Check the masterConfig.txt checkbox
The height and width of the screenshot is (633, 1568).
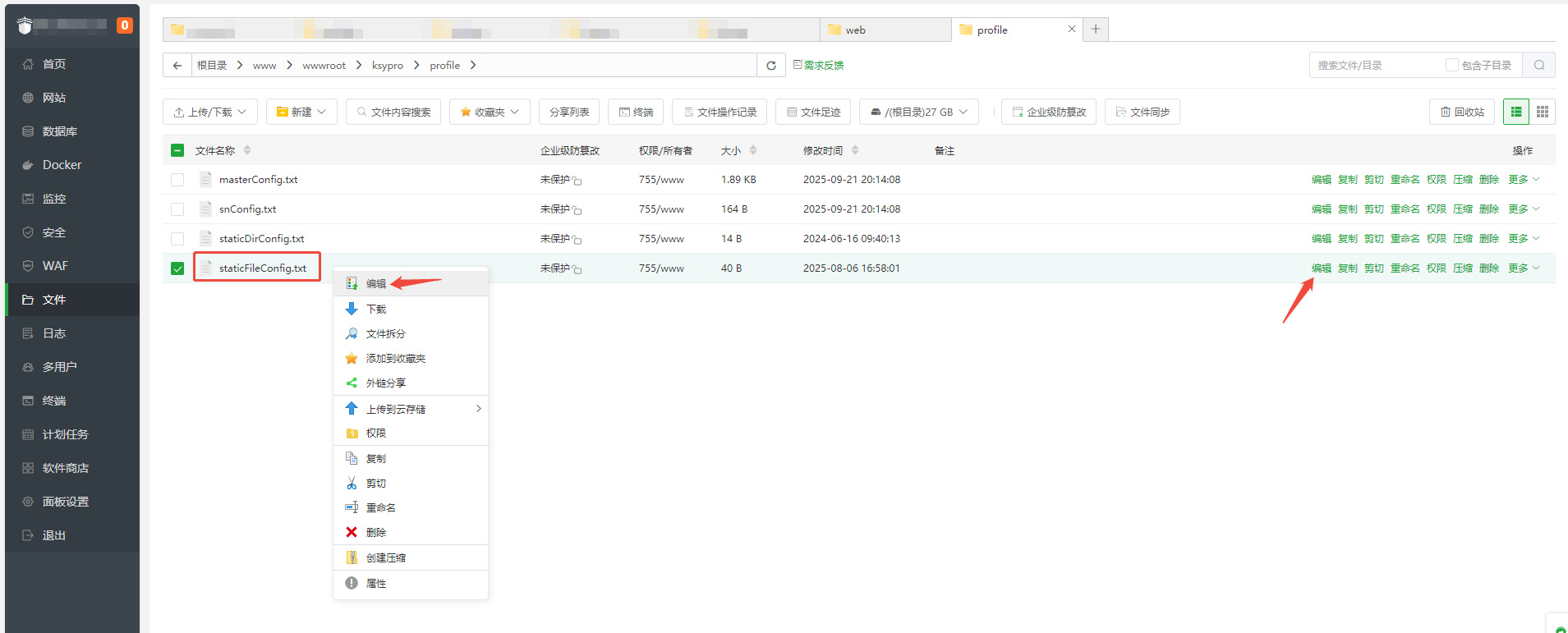click(x=177, y=180)
